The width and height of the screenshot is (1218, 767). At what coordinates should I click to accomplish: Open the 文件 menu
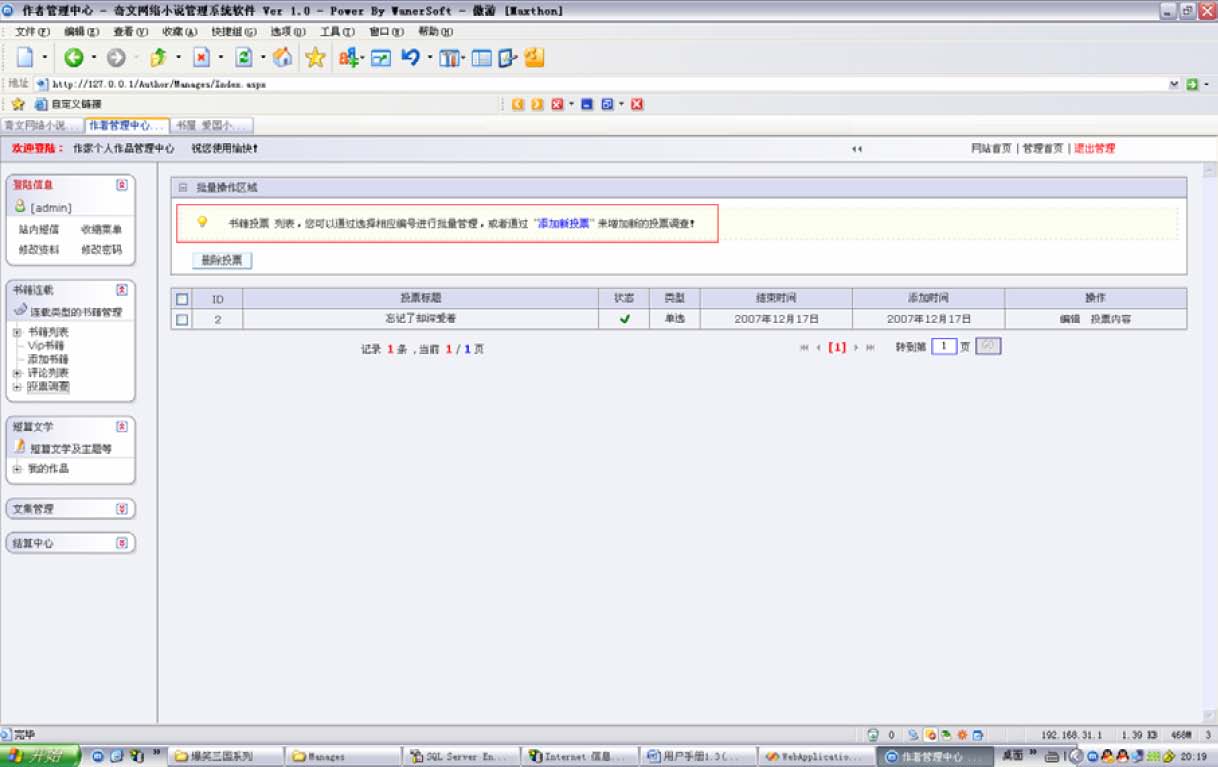[x=32, y=32]
